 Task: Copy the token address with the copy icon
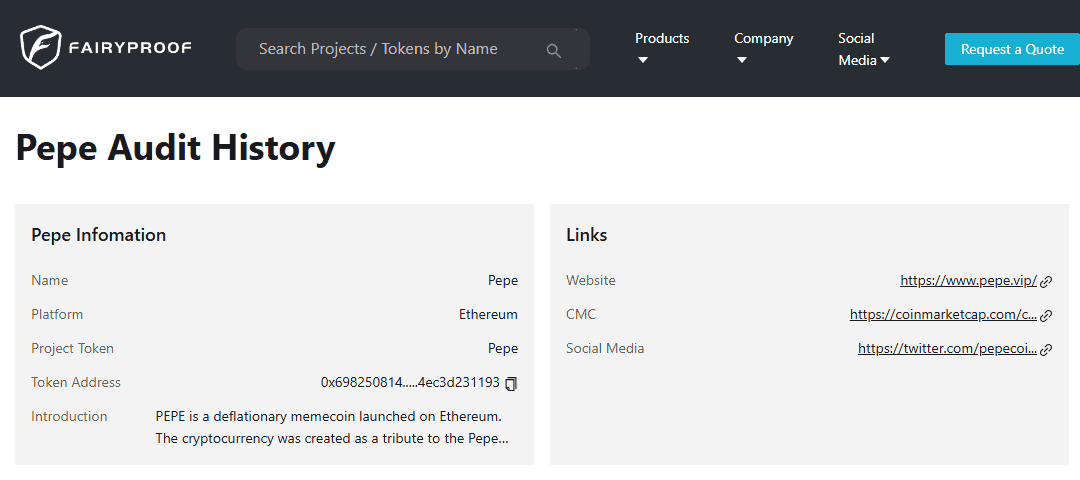pyautogui.click(x=510, y=384)
